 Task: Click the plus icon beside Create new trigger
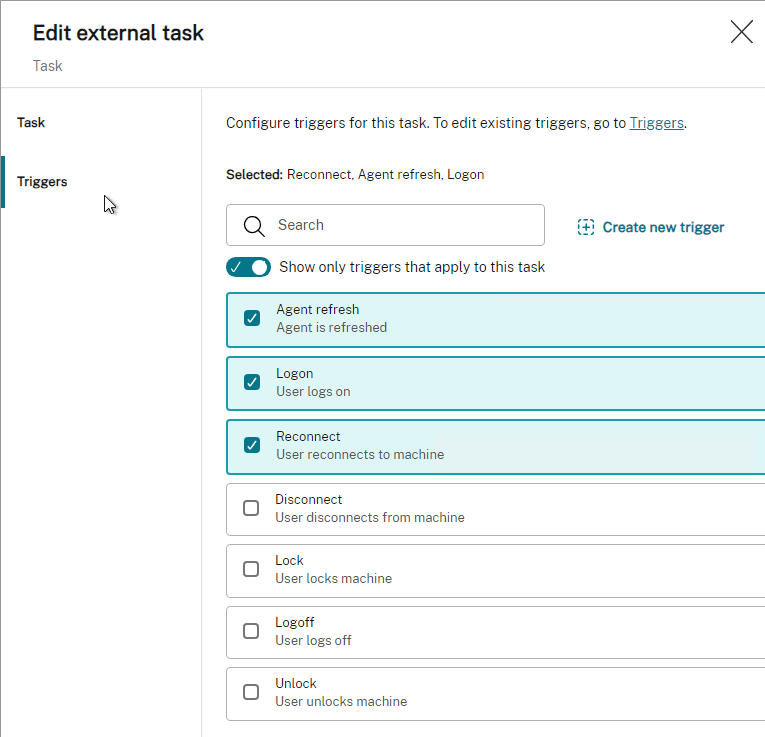click(x=585, y=227)
